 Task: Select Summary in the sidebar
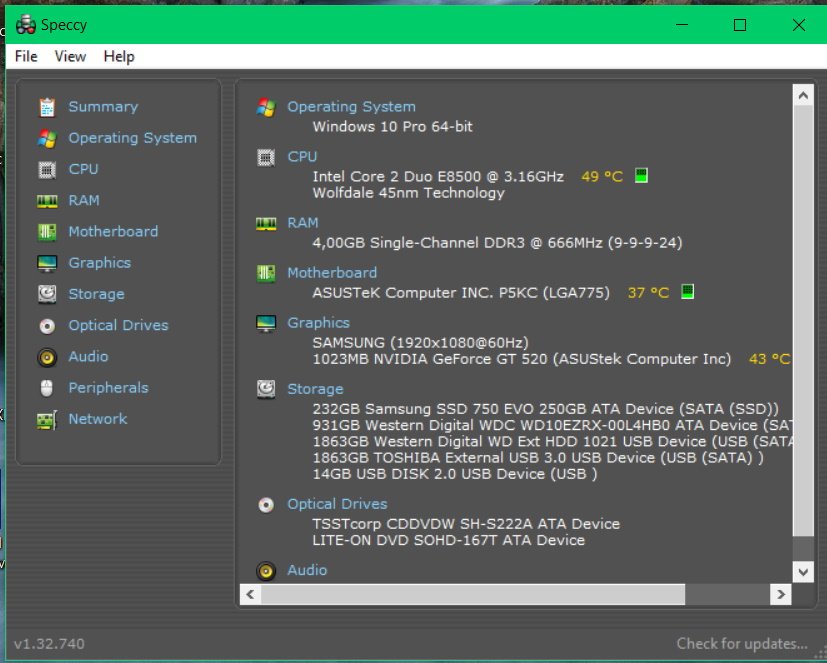coord(103,107)
